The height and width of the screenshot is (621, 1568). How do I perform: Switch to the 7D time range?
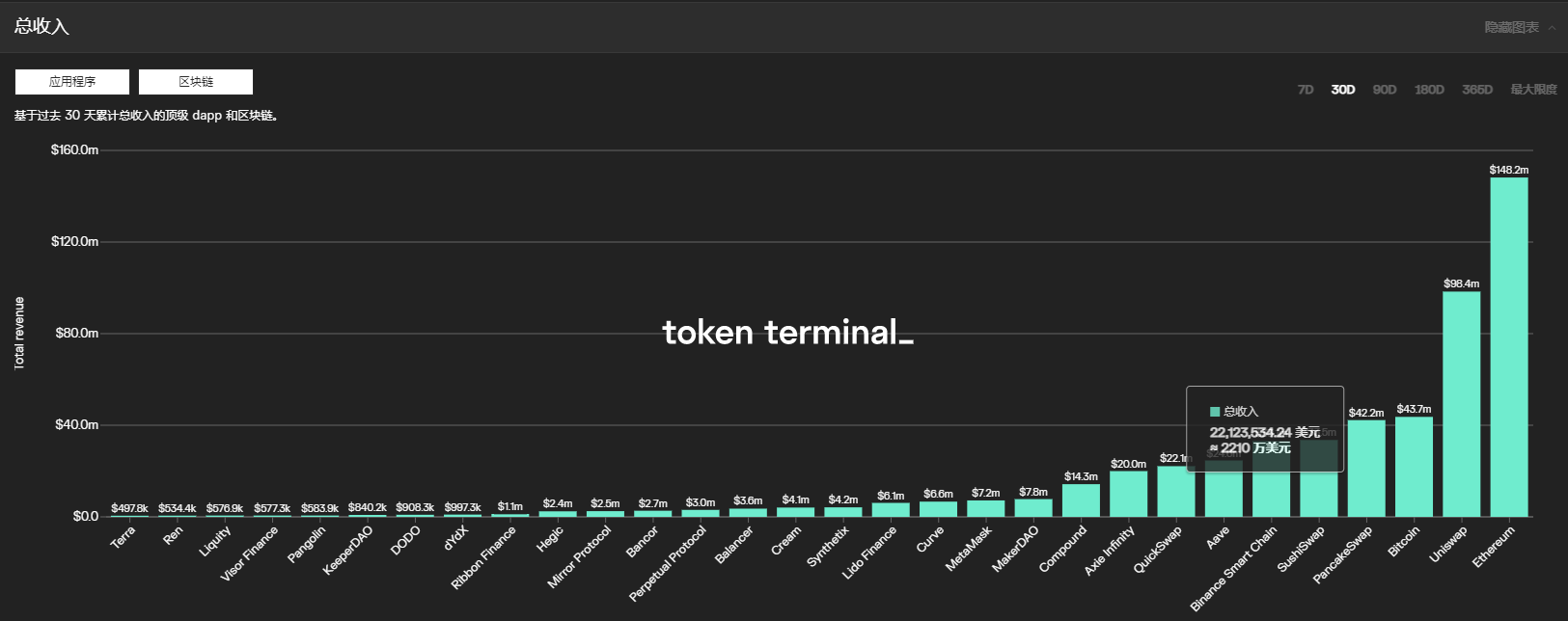coord(1306,90)
